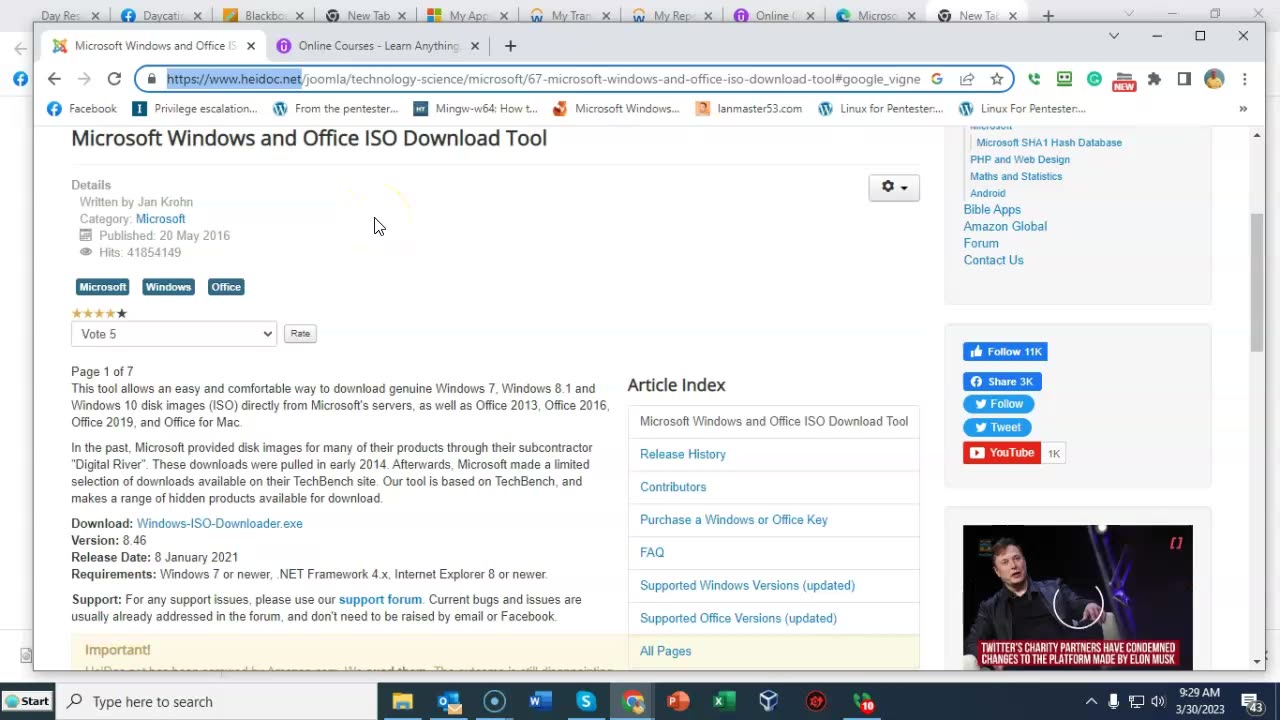Viewport: 1280px width, 720px height.
Task: Open the green phone extension icon
Action: [x=1034, y=79]
